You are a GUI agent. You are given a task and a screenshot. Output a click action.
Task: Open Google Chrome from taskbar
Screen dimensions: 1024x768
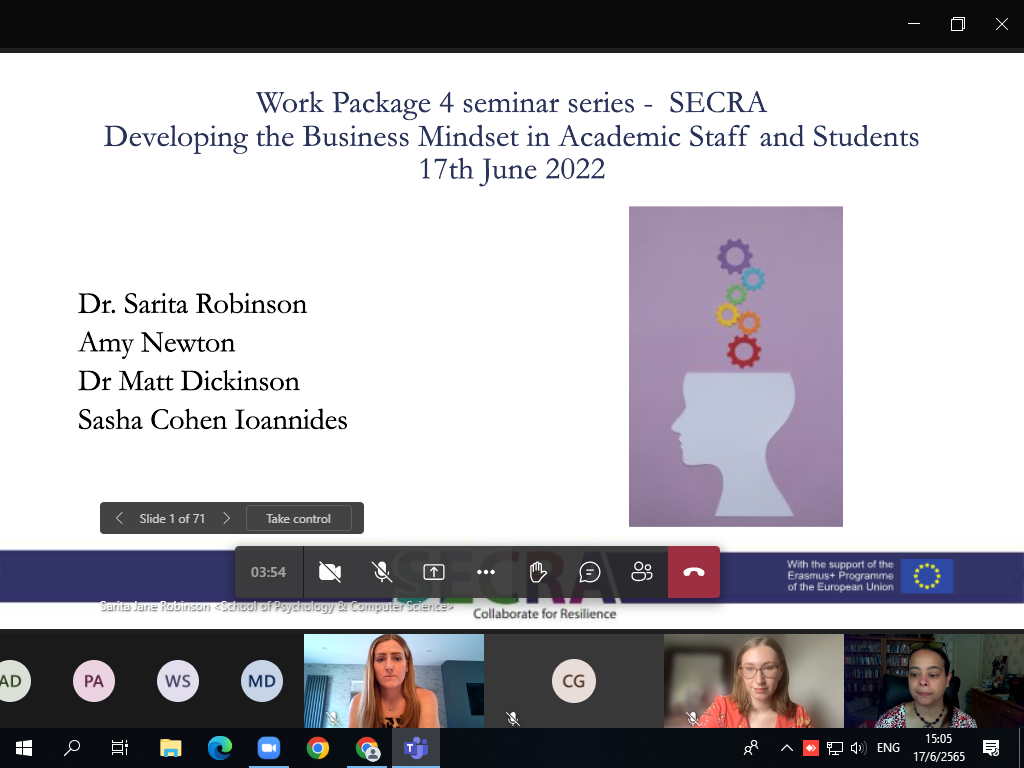[x=317, y=748]
